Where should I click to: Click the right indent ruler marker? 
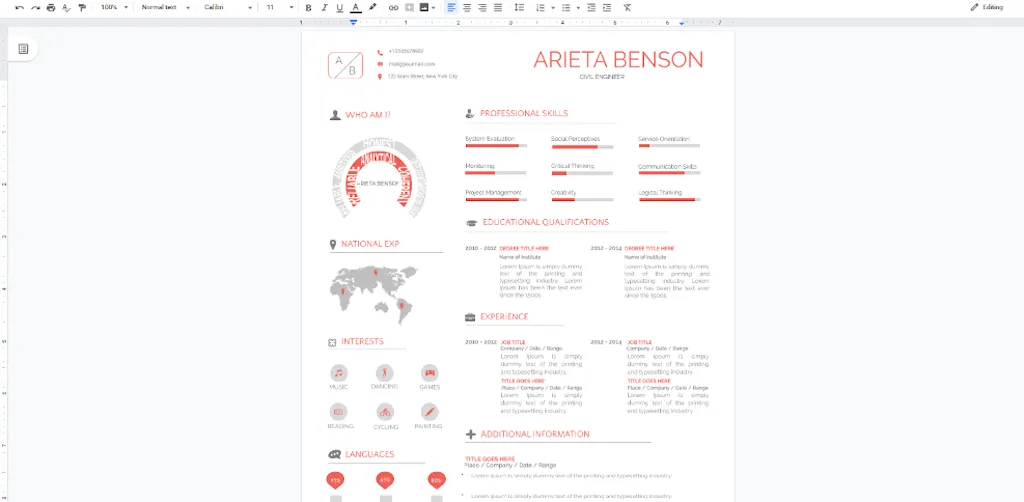[682, 23]
